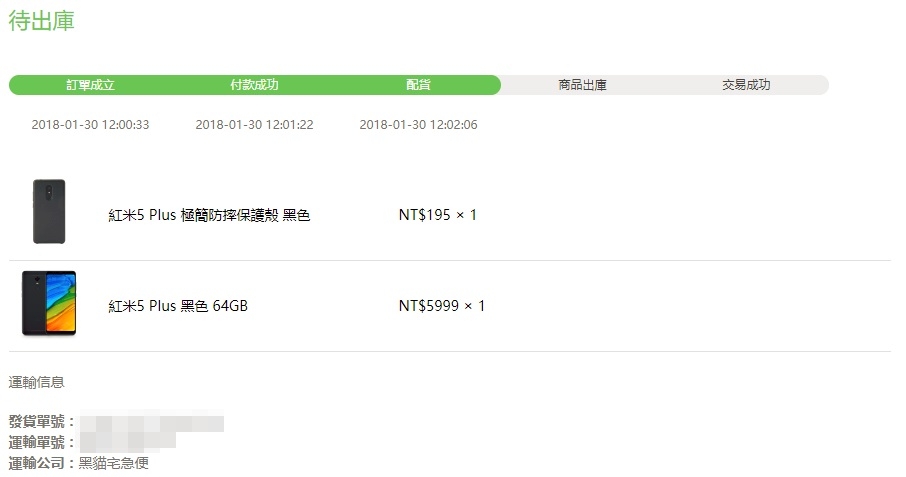Click the 黑貓宅急便 shipping company name
Screen dimensions: 906x477
point(114,463)
